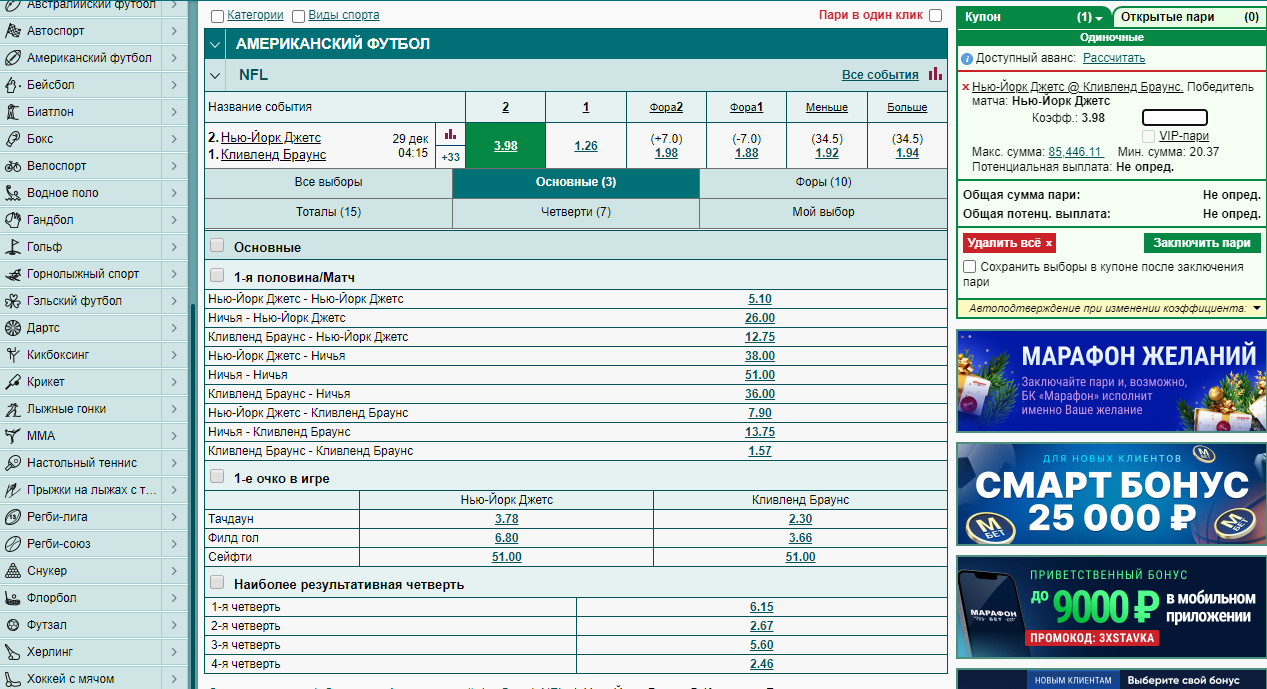1267x689 pixels.
Task: Select the 1.26 odds for Cleveland Browns
Action: coord(586,146)
